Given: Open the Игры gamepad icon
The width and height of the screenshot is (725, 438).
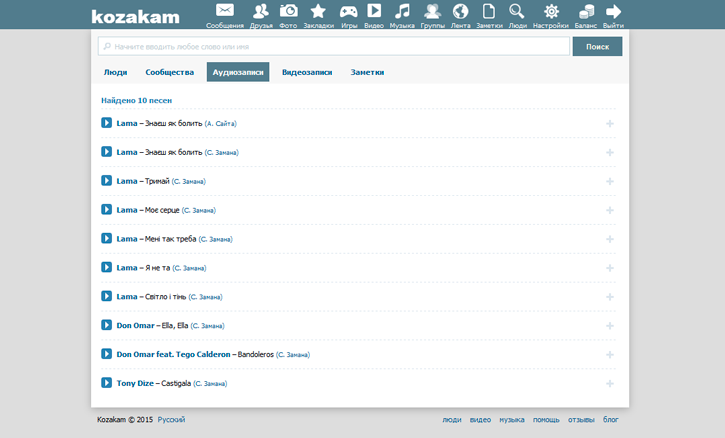Looking at the screenshot, I should (349, 12).
